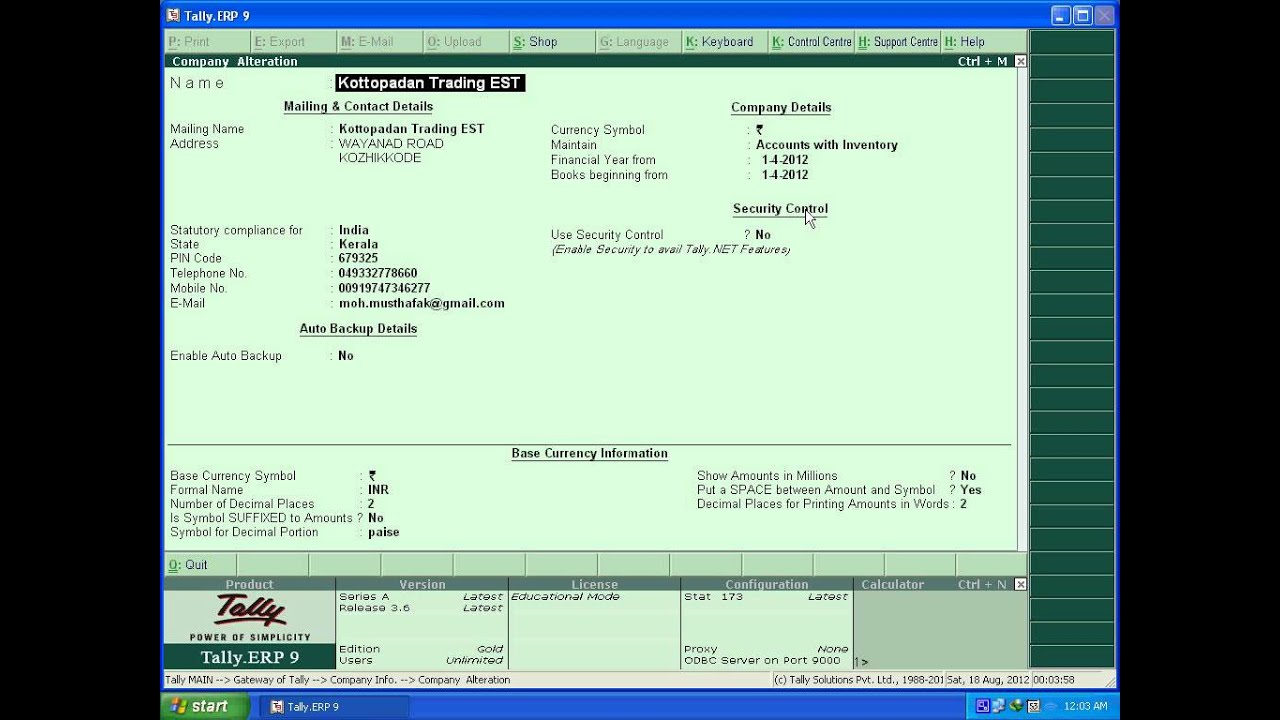Open the E-Mail option in top bar
The height and width of the screenshot is (720, 1280).
click(x=379, y=42)
